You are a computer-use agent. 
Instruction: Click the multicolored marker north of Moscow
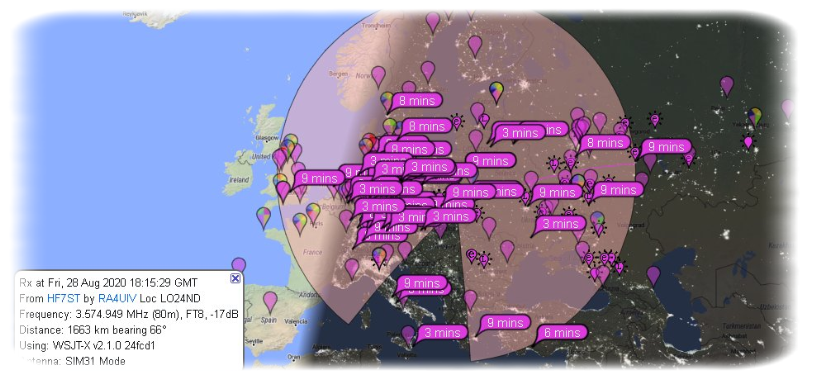497,92
